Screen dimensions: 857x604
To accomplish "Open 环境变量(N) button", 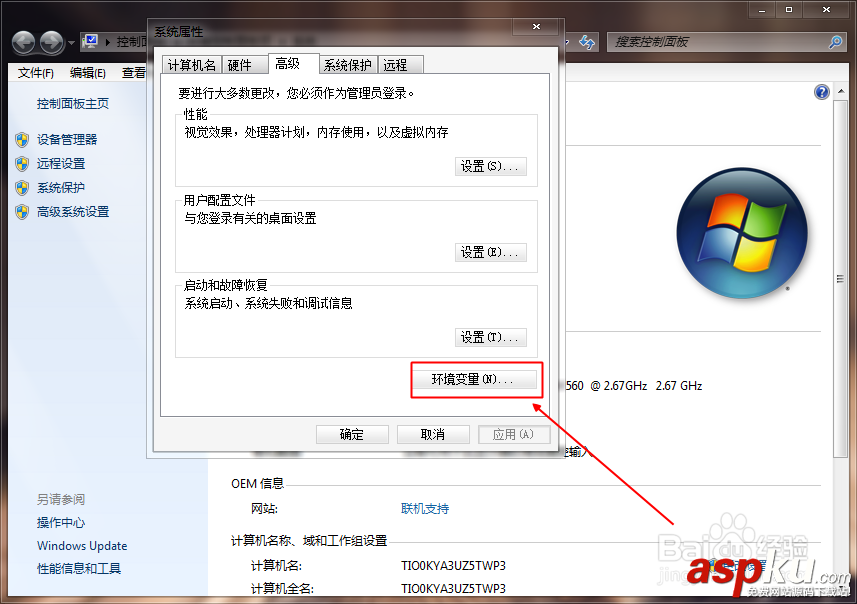I will click(x=474, y=379).
